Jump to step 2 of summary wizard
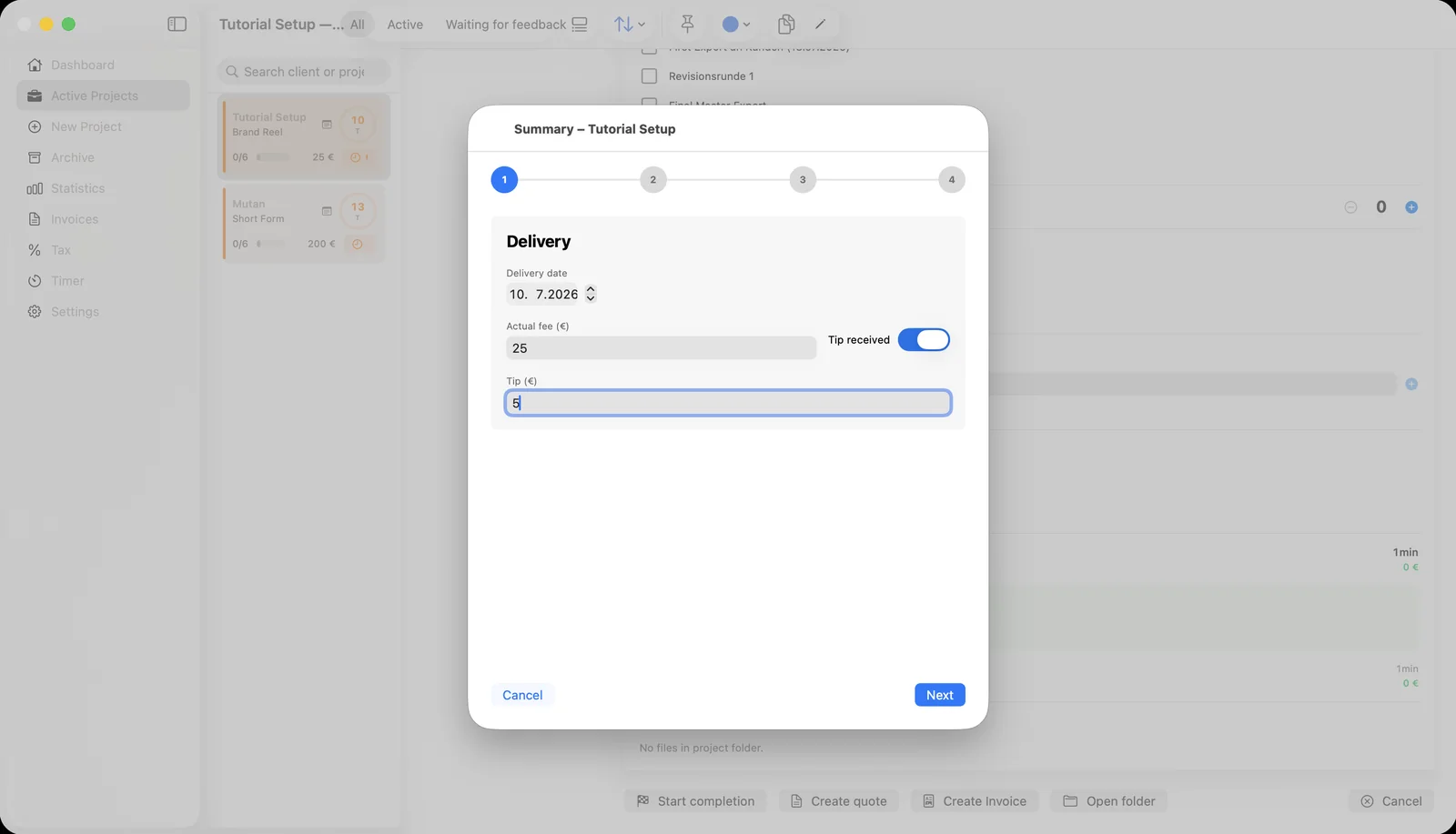 [653, 180]
